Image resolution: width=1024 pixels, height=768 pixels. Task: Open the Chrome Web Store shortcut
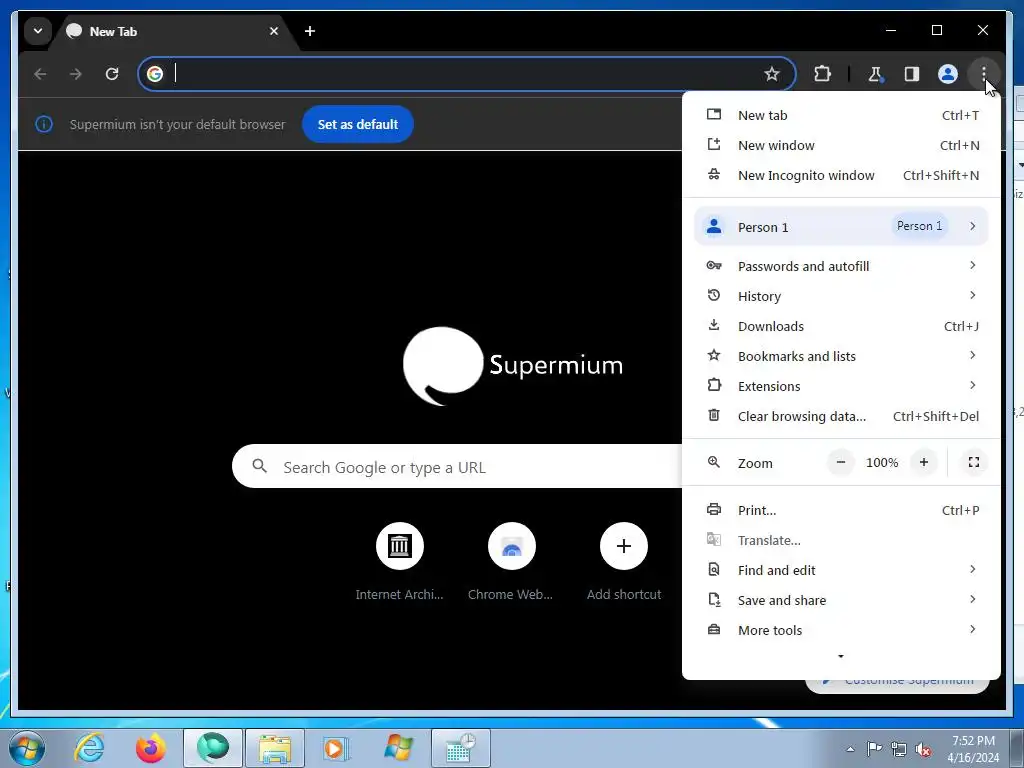click(x=511, y=562)
